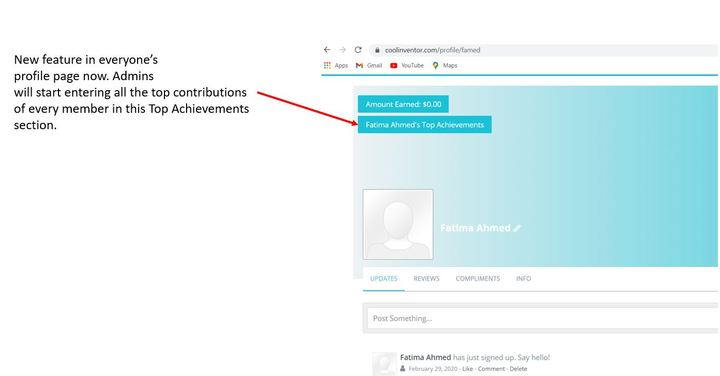Switch to the Compliments tab
Screen dimensions: 720x376
[478, 279]
